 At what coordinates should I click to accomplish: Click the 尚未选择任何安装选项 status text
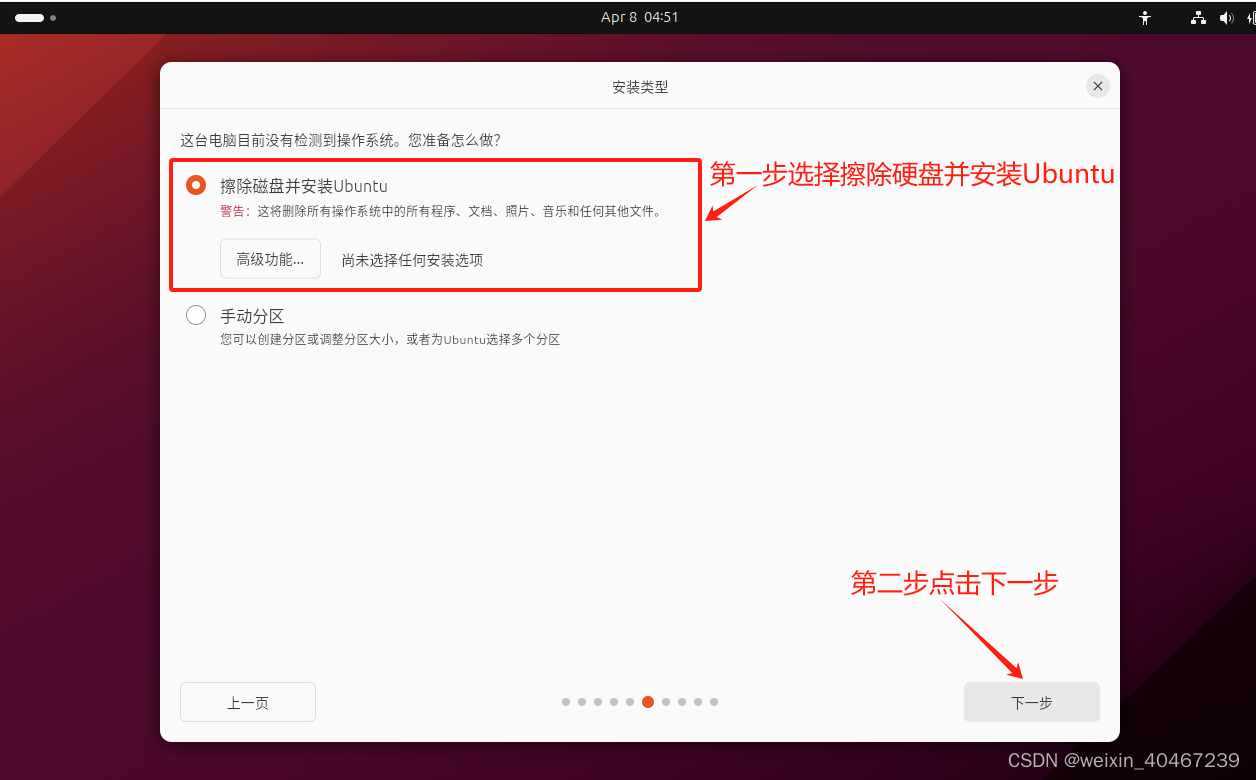click(412, 260)
